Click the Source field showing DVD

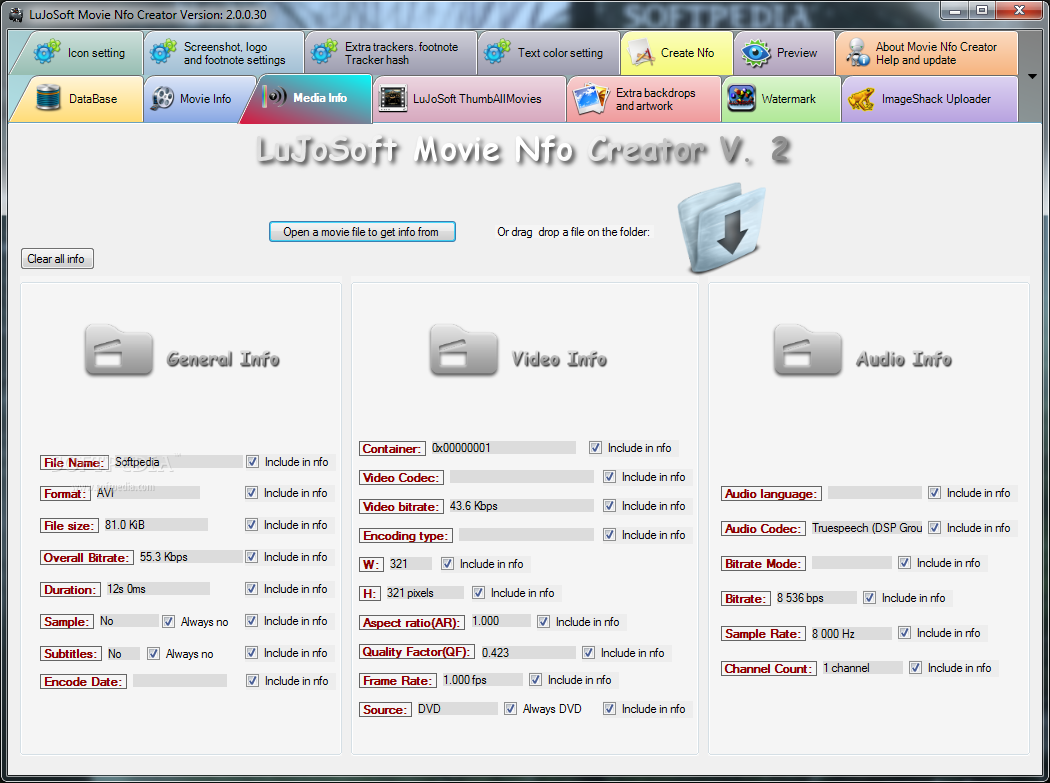(456, 709)
